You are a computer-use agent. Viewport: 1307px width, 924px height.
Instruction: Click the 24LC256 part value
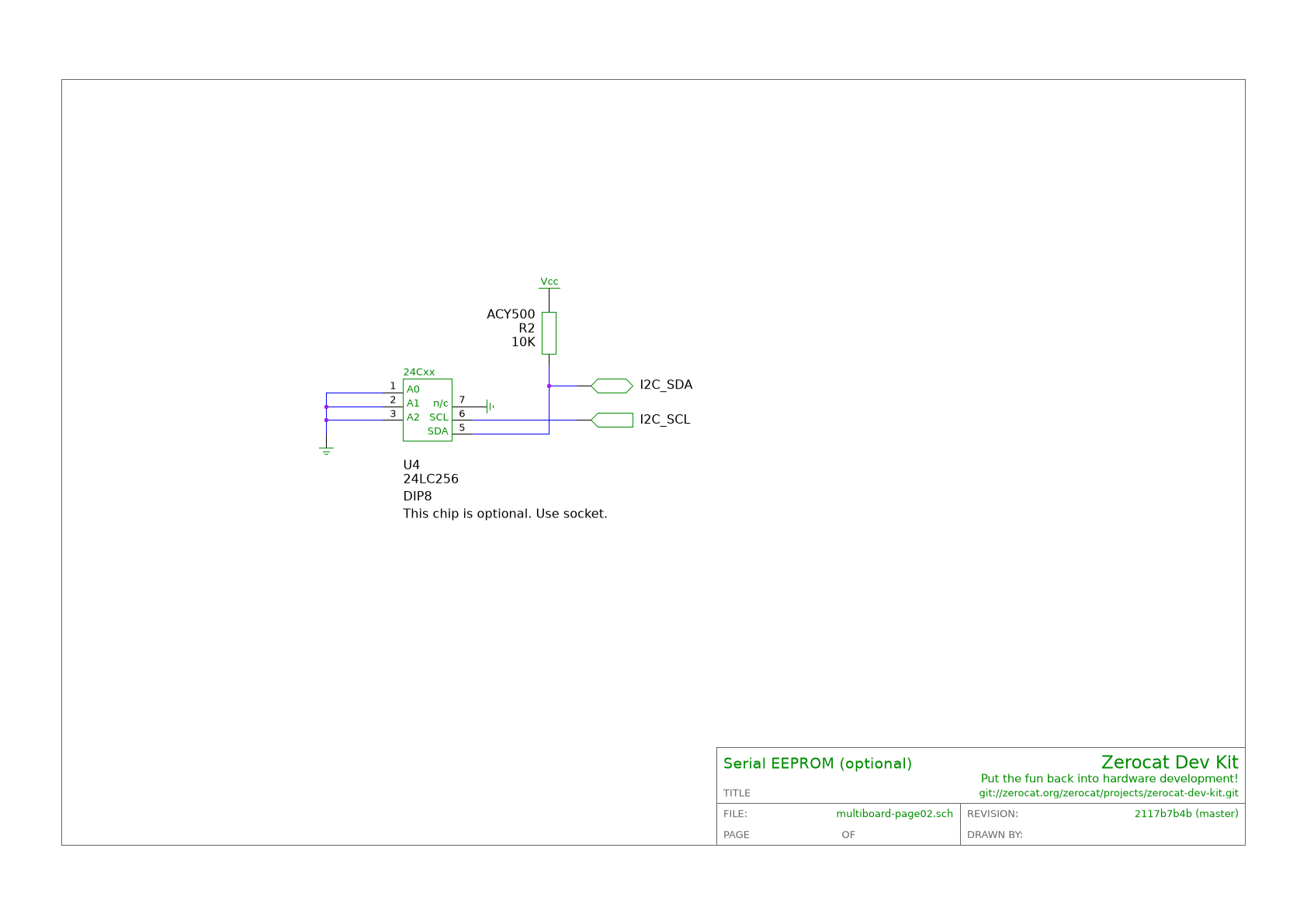click(431, 479)
